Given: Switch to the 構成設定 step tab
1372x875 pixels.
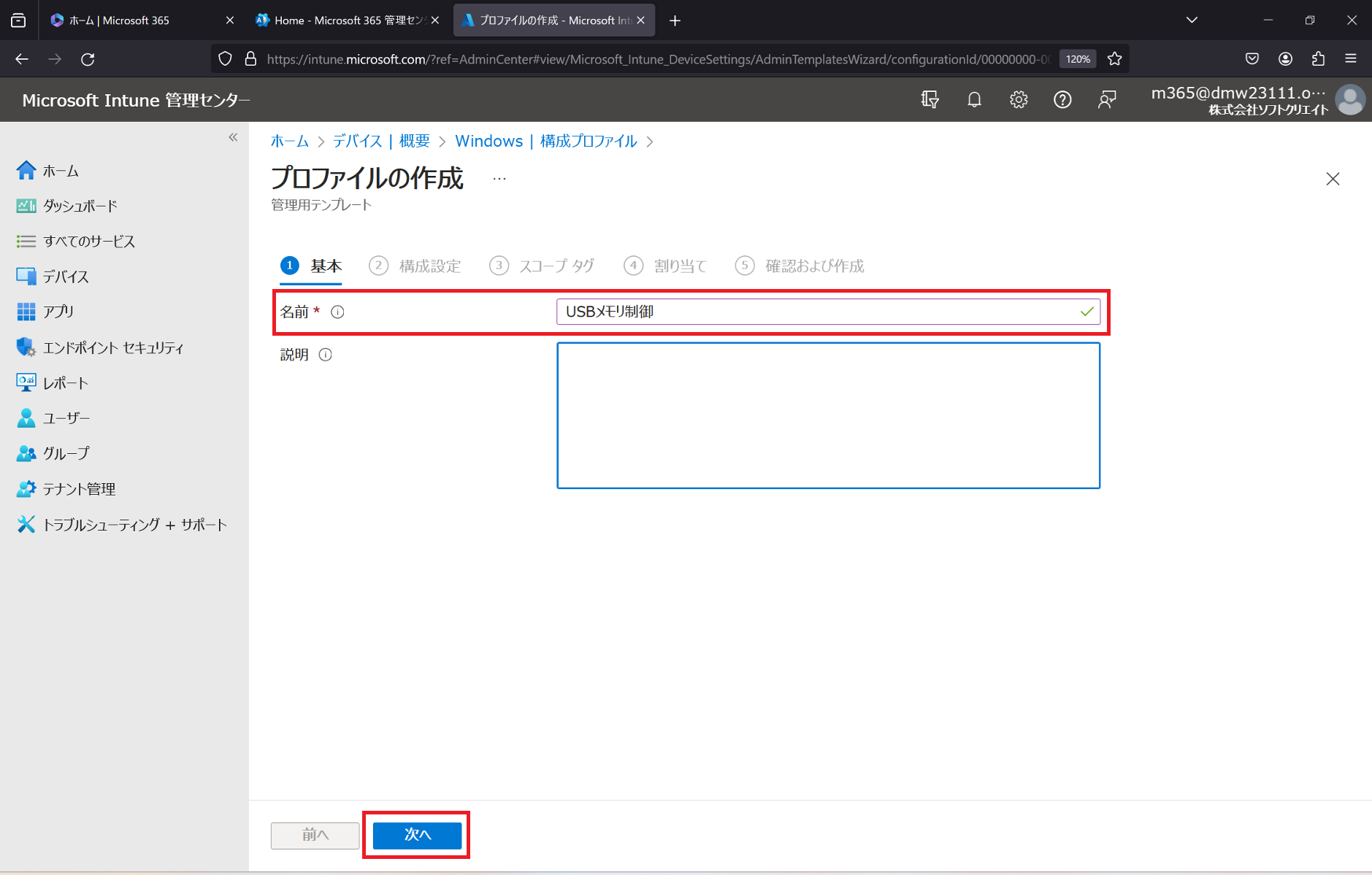Looking at the screenshot, I should (429, 266).
